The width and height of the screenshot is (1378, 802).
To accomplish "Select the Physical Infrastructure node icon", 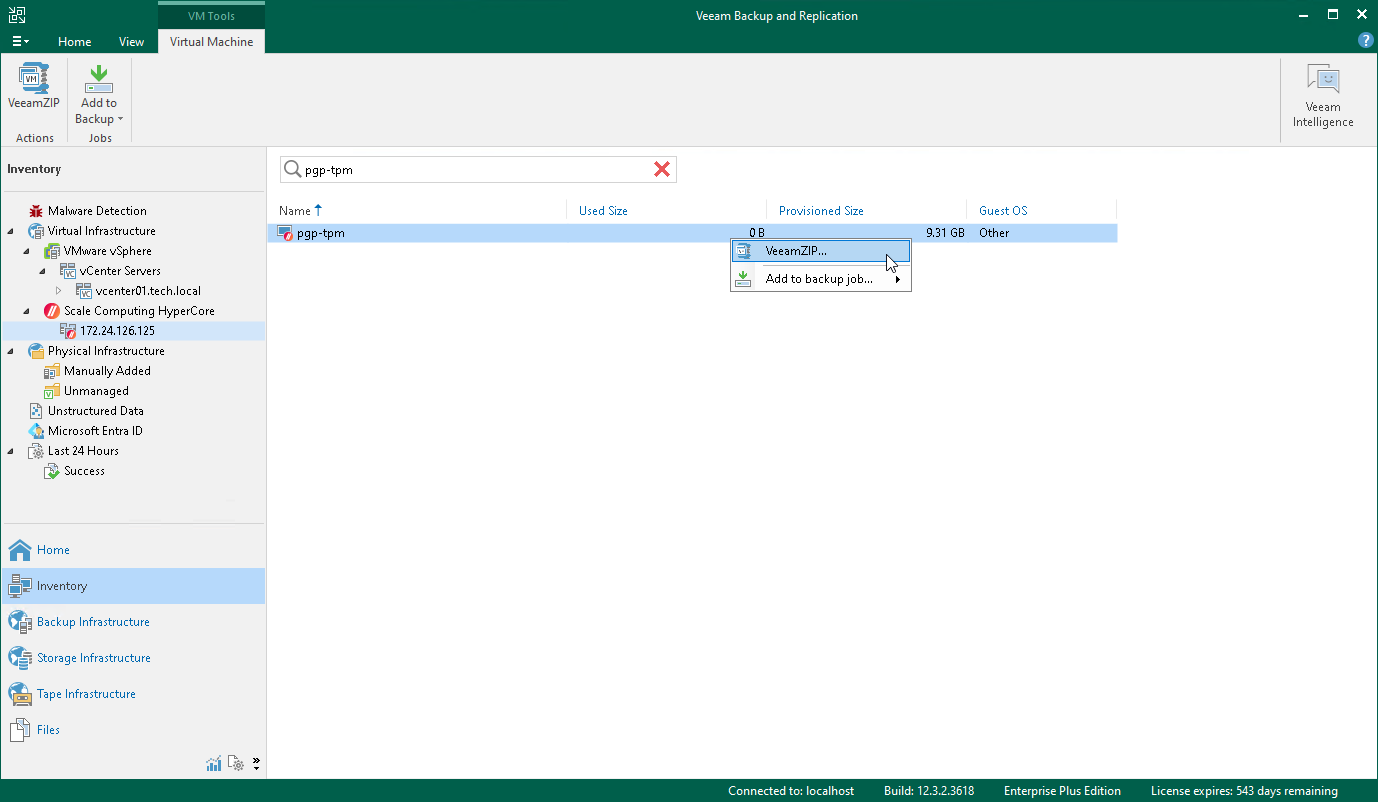I will pyautogui.click(x=36, y=351).
